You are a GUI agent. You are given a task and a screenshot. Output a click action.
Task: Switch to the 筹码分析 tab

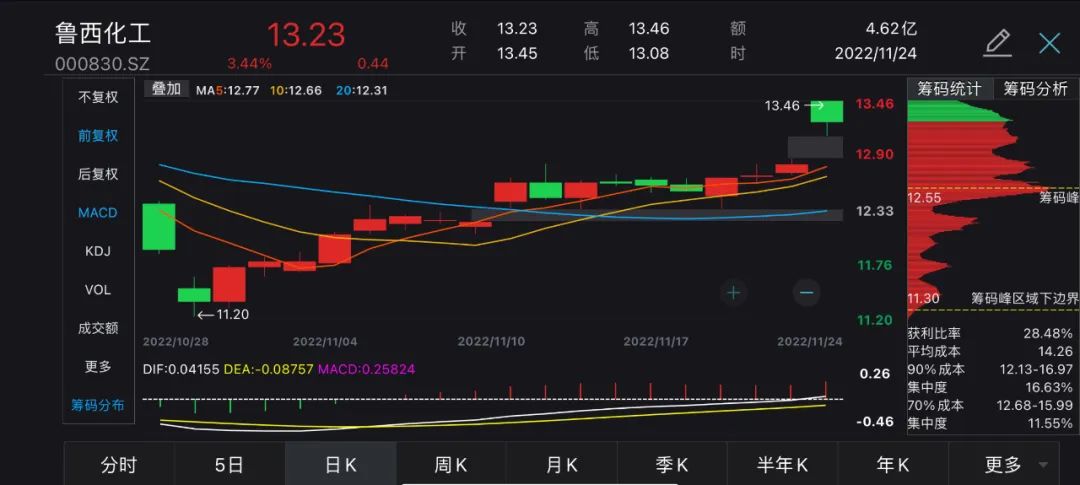pos(1035,89)
